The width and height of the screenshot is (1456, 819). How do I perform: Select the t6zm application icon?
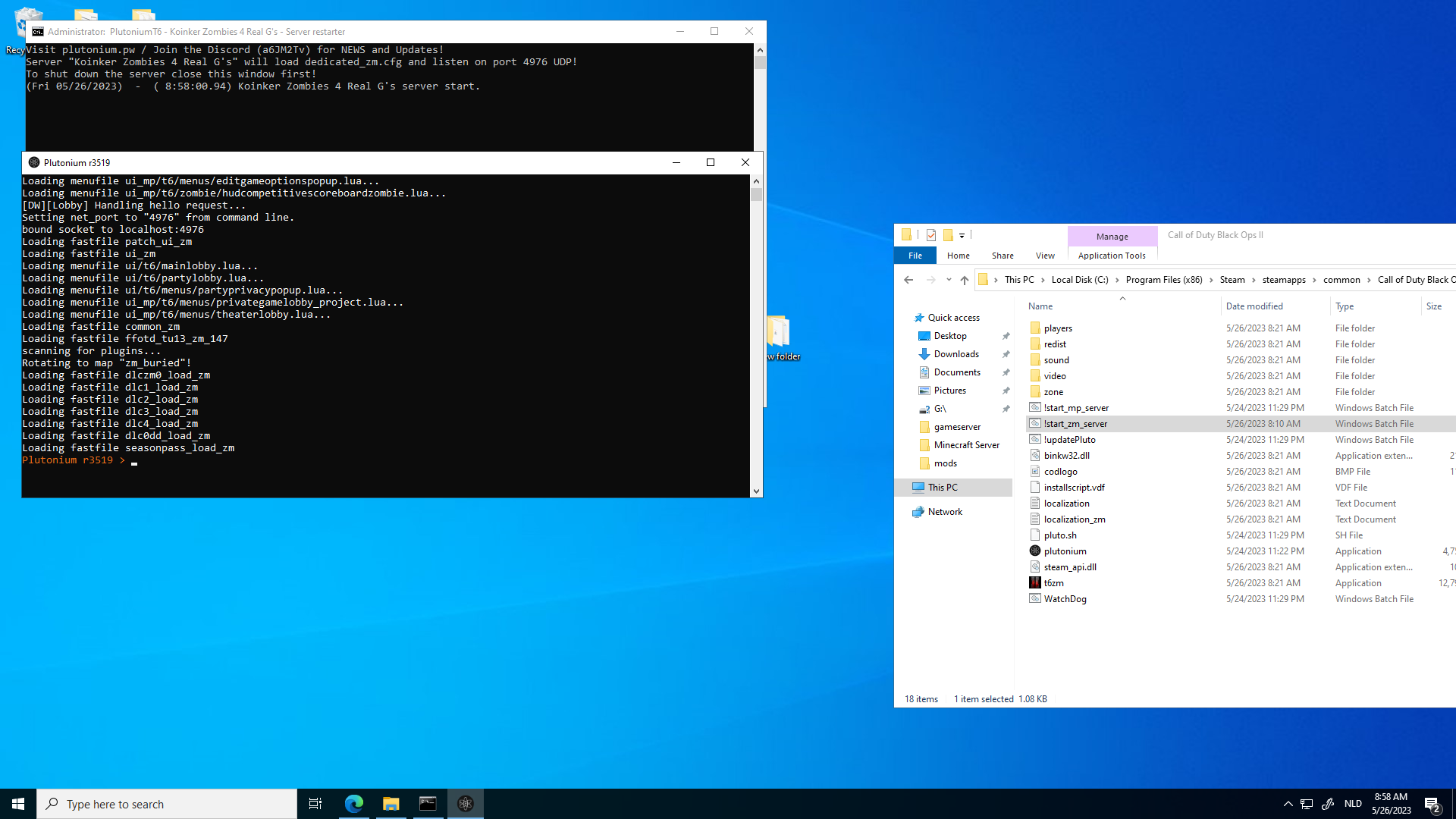(x=1035, y=583)
